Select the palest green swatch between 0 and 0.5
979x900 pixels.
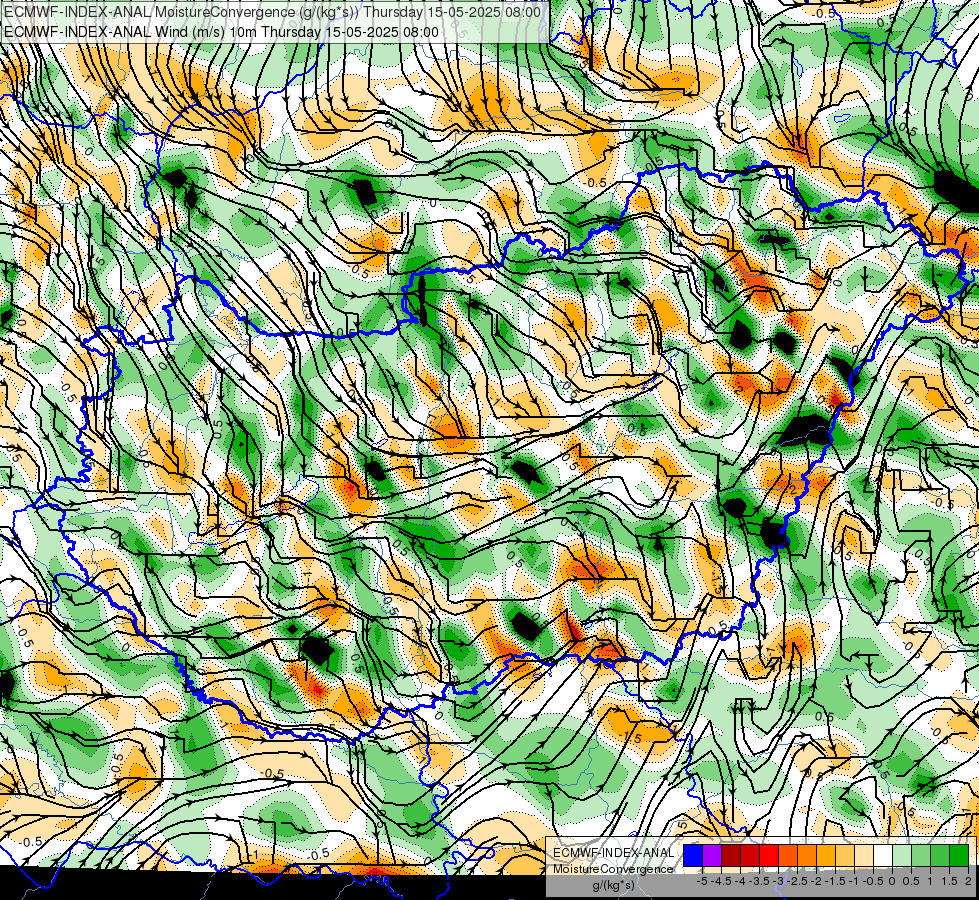click(x=902, y=855)
